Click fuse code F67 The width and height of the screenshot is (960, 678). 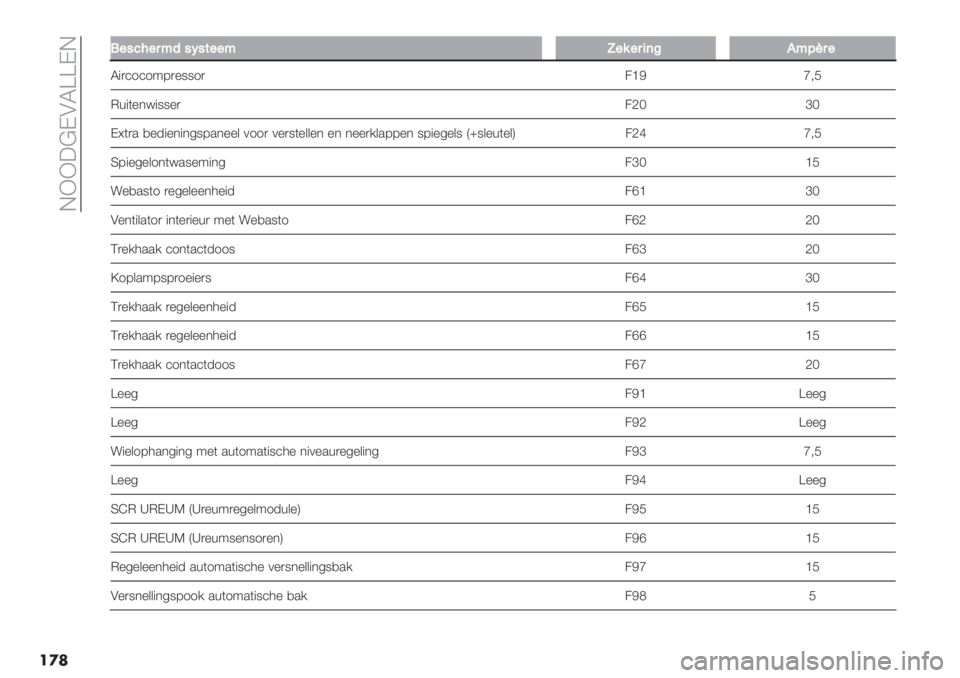(x=636, y=364)
